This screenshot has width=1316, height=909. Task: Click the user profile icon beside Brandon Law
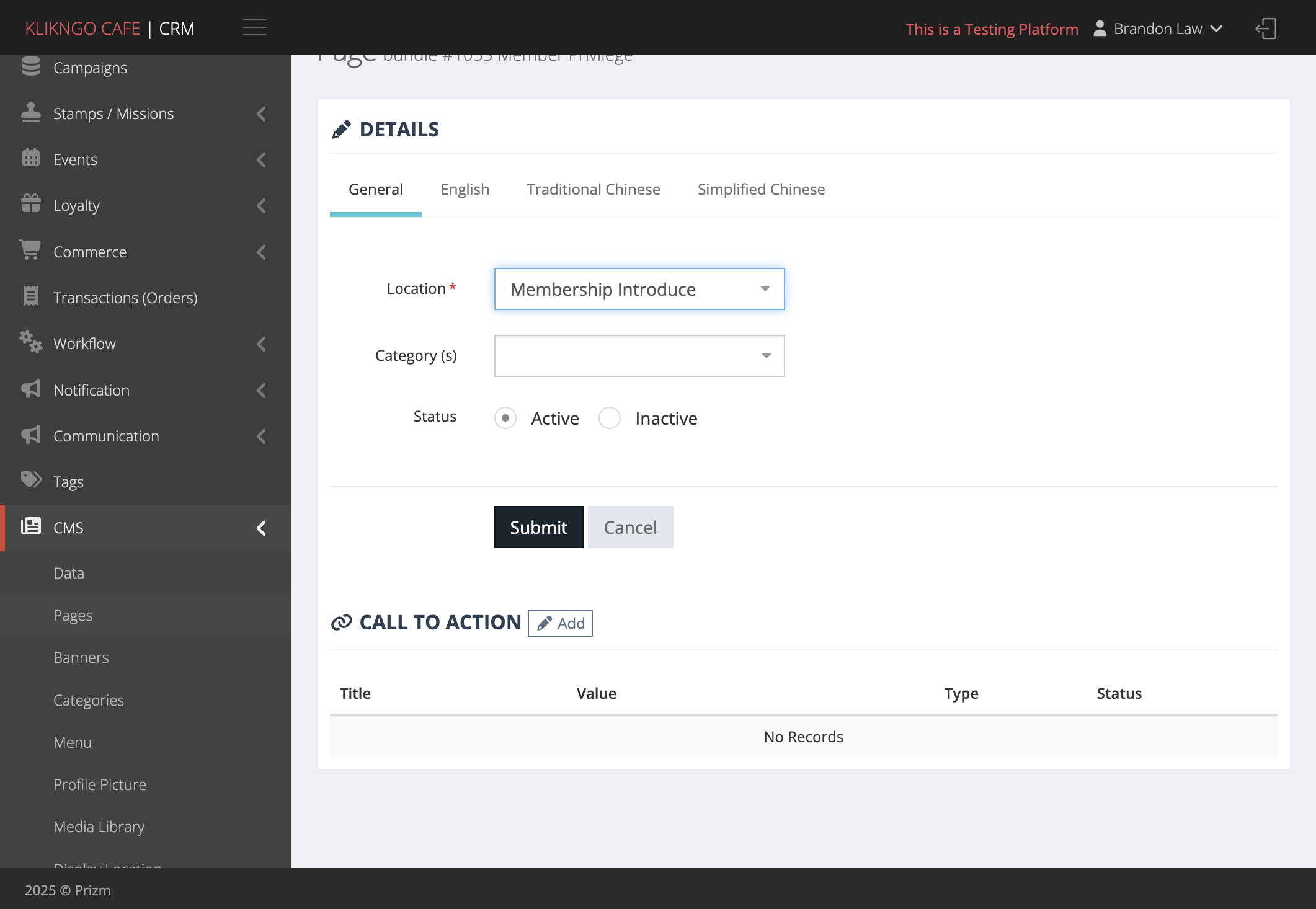[1100, 29]
